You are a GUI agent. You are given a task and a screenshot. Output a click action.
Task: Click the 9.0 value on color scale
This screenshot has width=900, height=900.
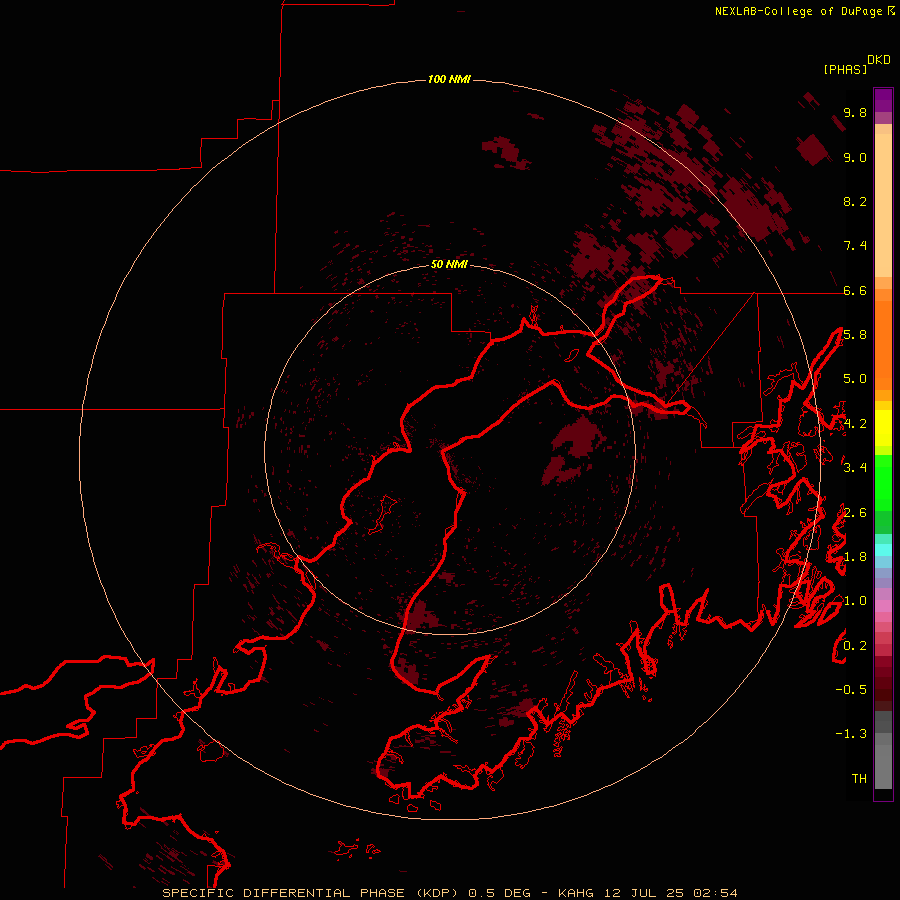pos(855,157)
